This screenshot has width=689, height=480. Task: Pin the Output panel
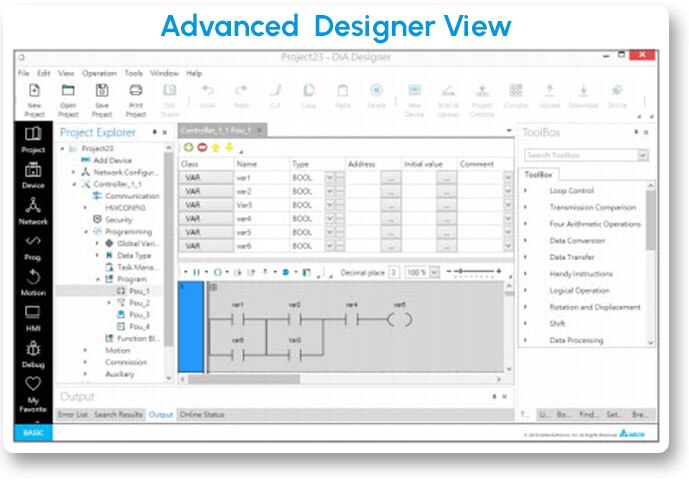click(494, 396)
